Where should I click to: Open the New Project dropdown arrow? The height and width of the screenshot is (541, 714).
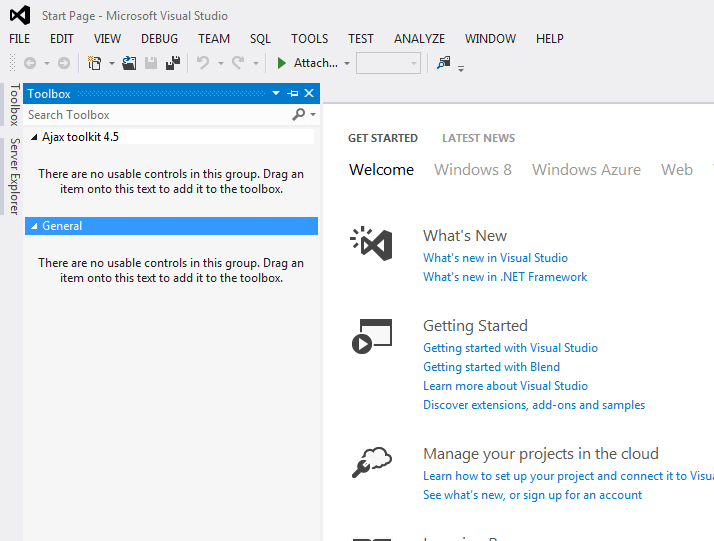[112, 63]
